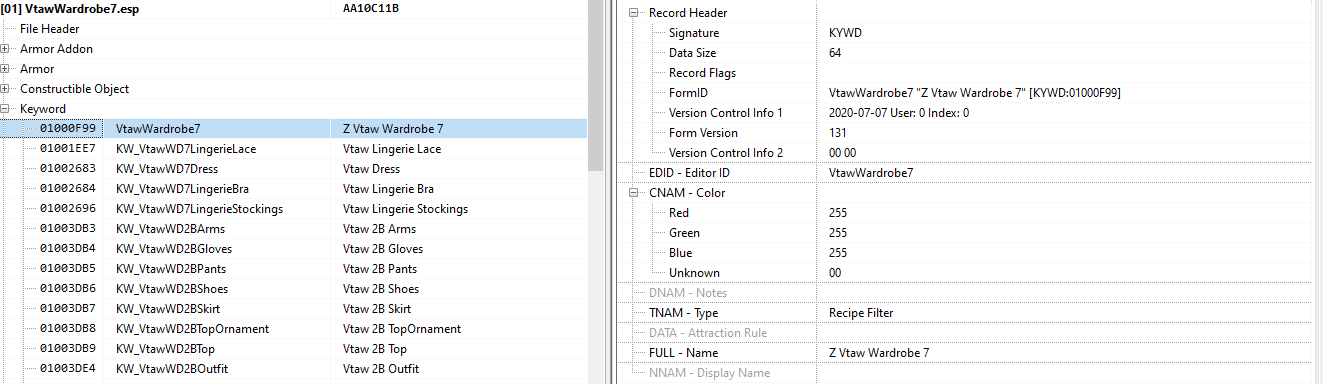Select the KW_VtawWD2BSkirt record
Screen dimensions: 1323x384
pos(293,309)
